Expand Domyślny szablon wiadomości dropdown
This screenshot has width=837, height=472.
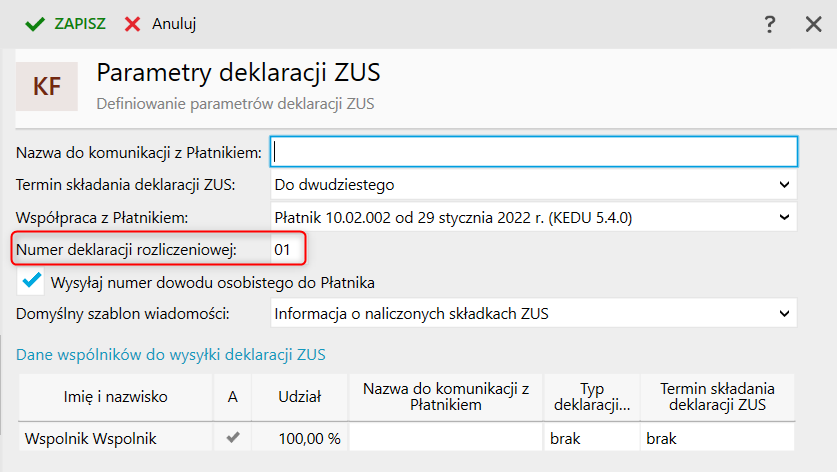782,314
